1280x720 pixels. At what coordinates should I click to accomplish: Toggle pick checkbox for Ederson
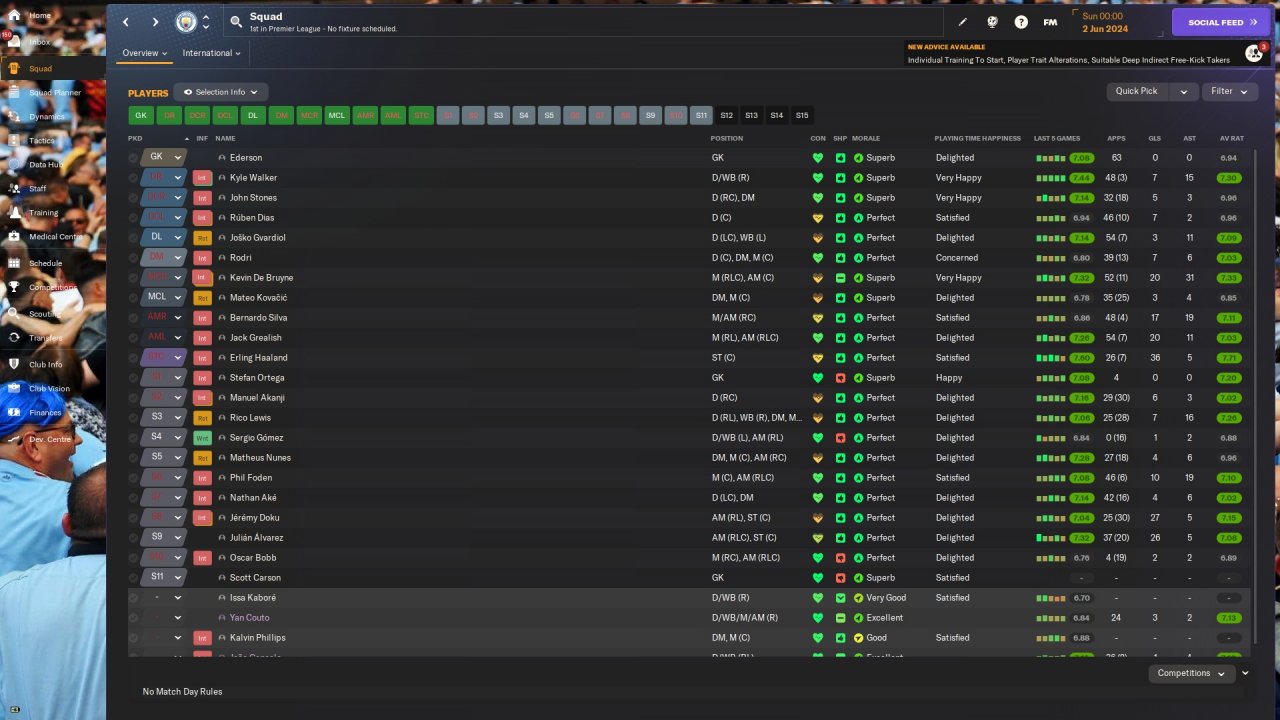click(x=134, y=158)
